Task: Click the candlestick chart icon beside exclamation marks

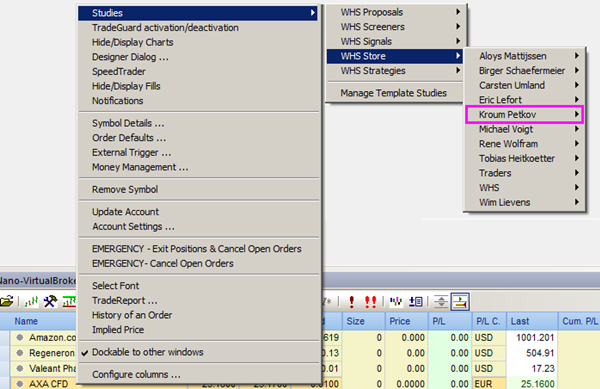Action: pos(396,302)
